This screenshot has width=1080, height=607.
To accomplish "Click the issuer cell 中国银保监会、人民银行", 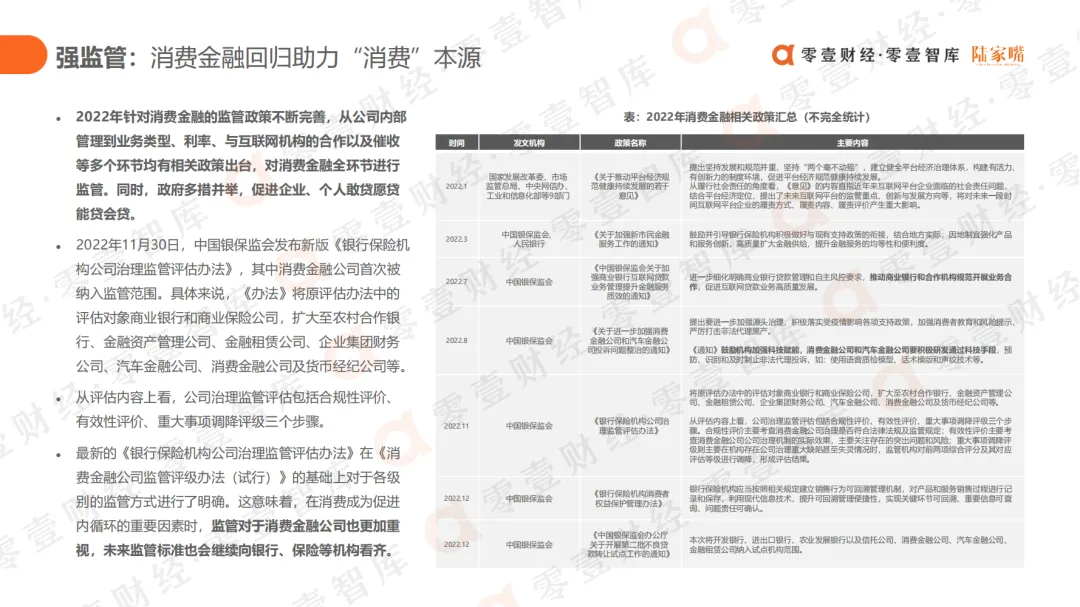I will point(529,239).
